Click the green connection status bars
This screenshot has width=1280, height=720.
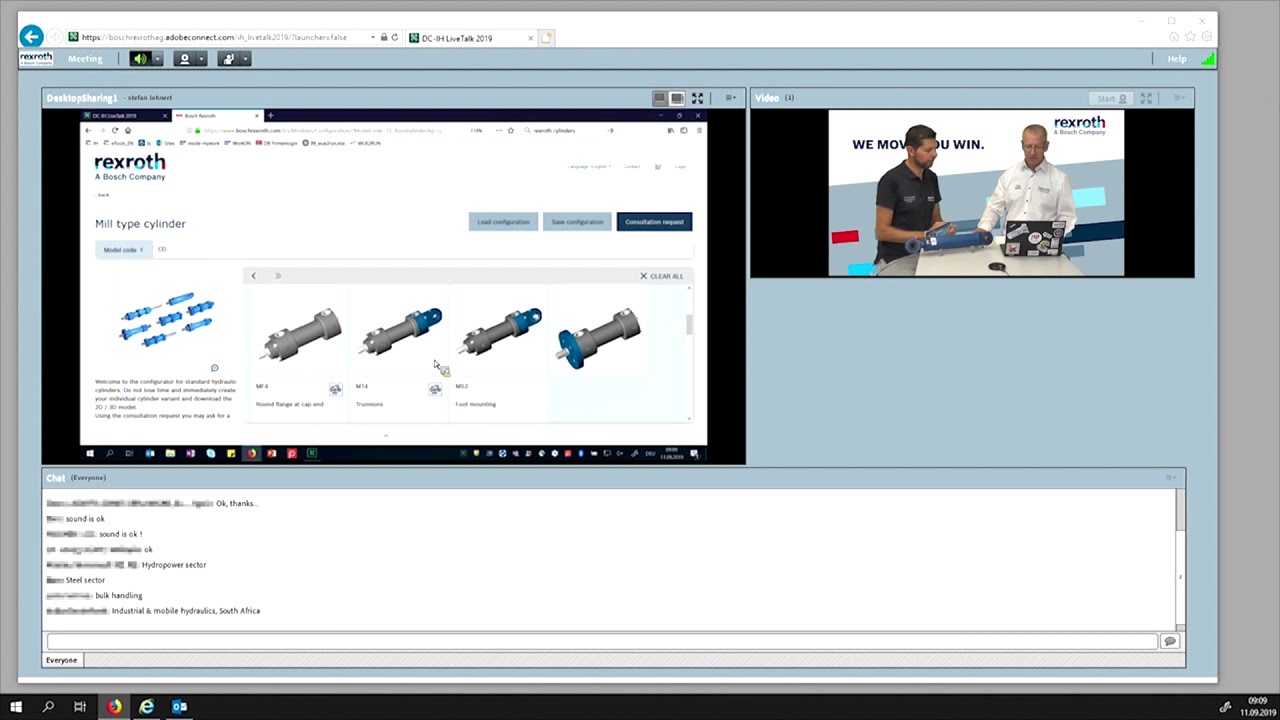[x=1208, y=59]
